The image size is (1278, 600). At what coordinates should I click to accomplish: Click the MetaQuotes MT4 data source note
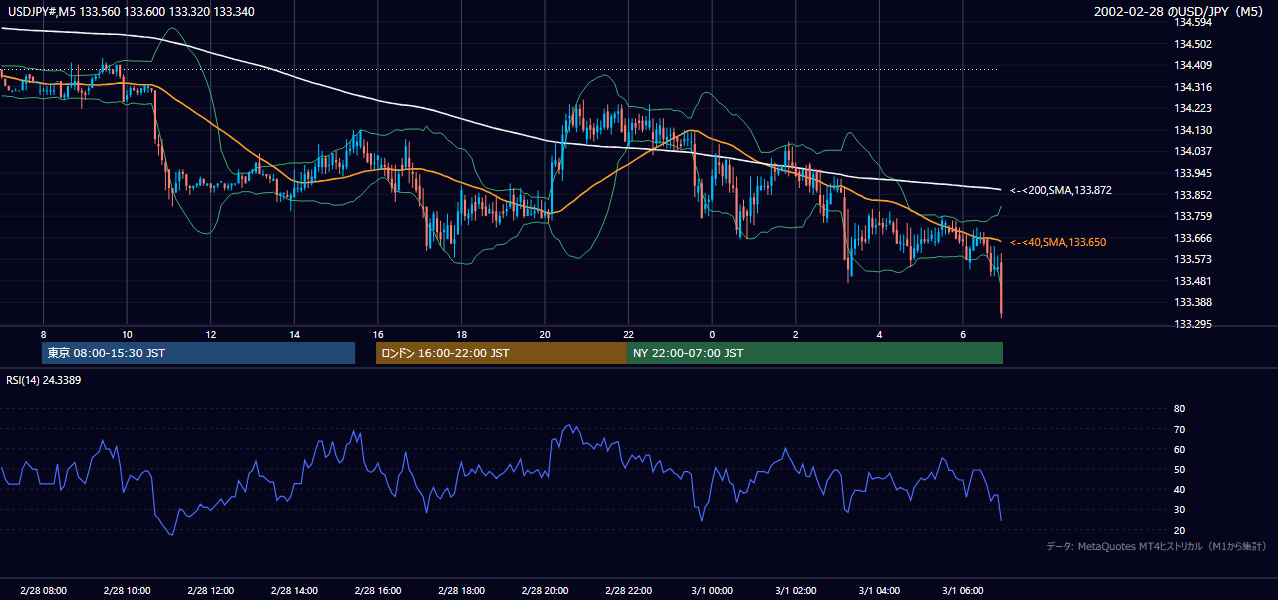coord(1156,546)
